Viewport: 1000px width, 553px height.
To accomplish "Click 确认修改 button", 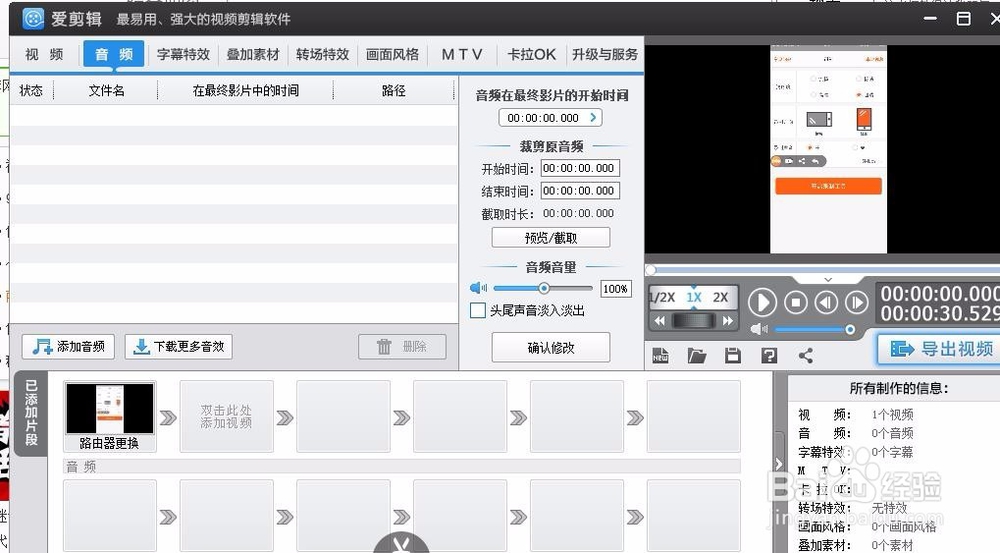I will [x=550, y=348].
